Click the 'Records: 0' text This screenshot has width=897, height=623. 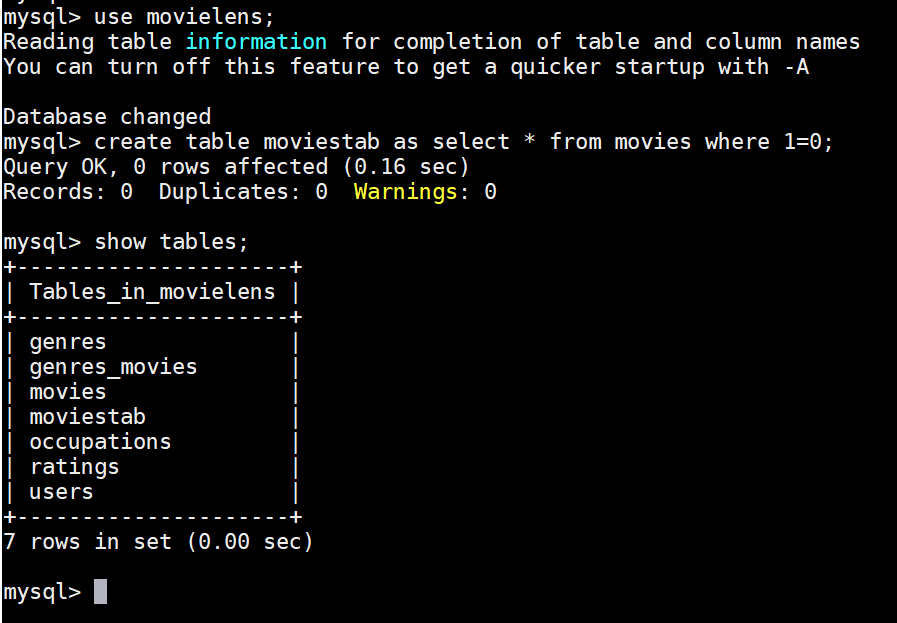68,192
